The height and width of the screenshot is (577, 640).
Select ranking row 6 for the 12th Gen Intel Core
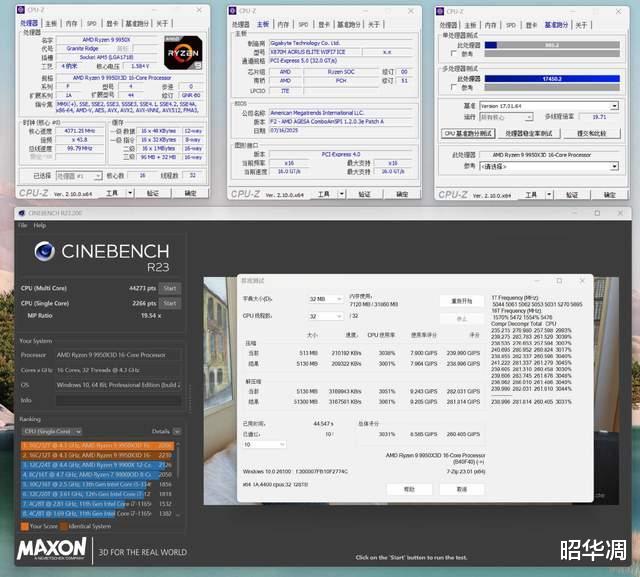97,494
